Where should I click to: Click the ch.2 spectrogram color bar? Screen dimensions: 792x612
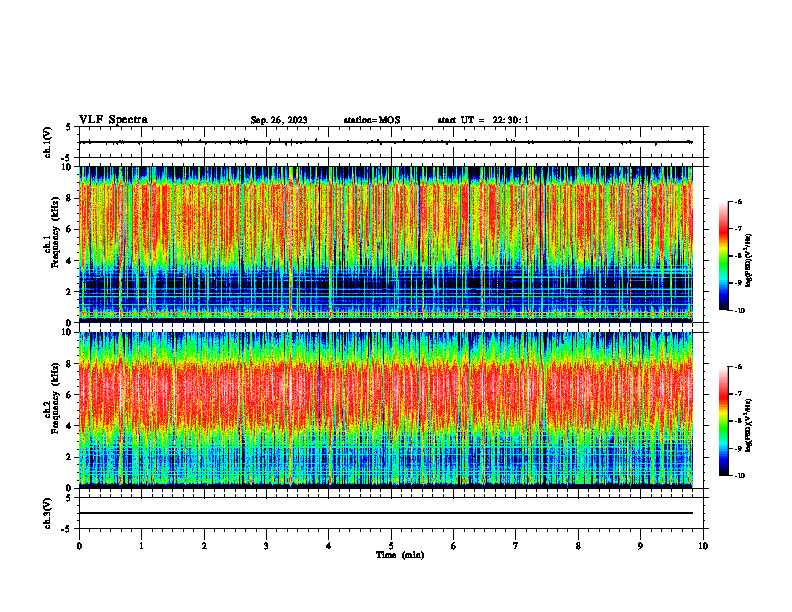coord(724,421)
